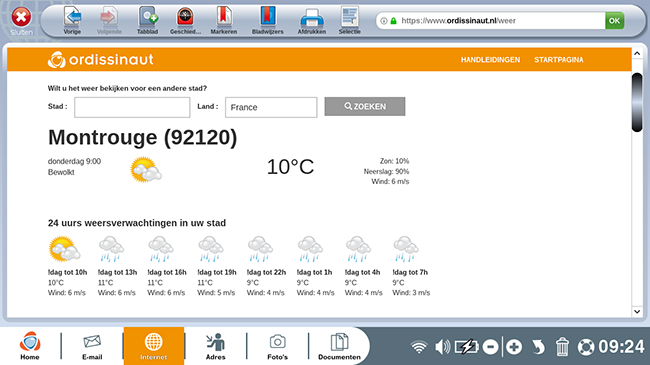The height and width of the screenshot is (365, 650).
Task: Click 'donderdag 9:00' text
Action: (x=74, y=161)
